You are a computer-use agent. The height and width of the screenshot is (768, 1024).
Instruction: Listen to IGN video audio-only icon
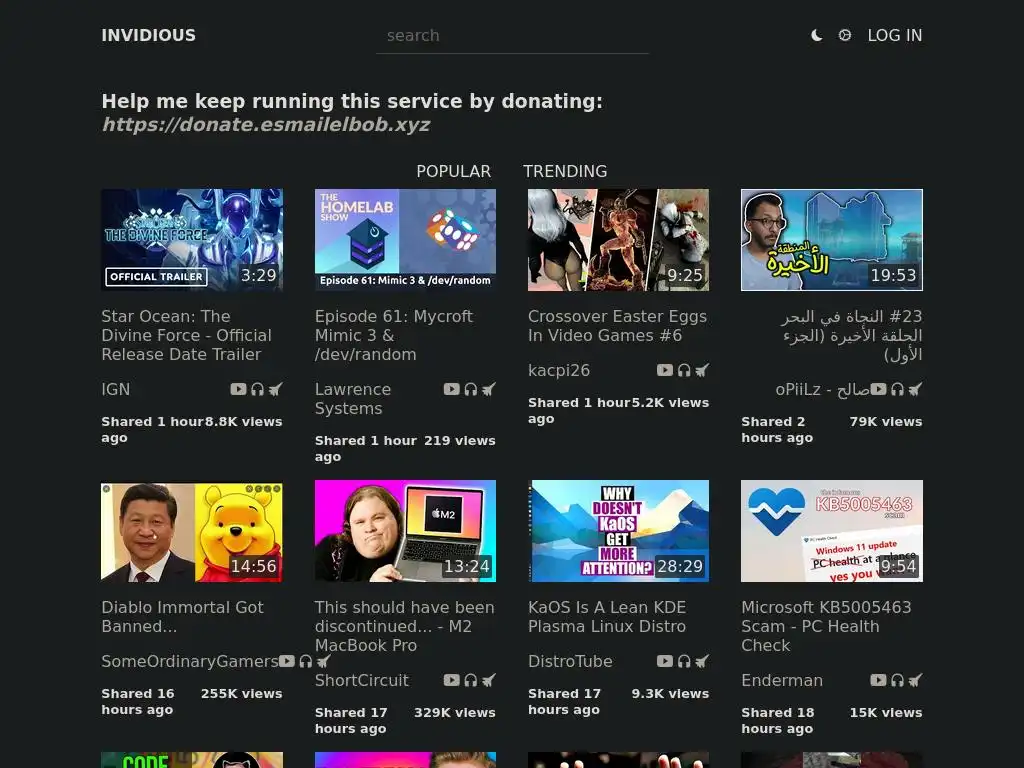257,389
